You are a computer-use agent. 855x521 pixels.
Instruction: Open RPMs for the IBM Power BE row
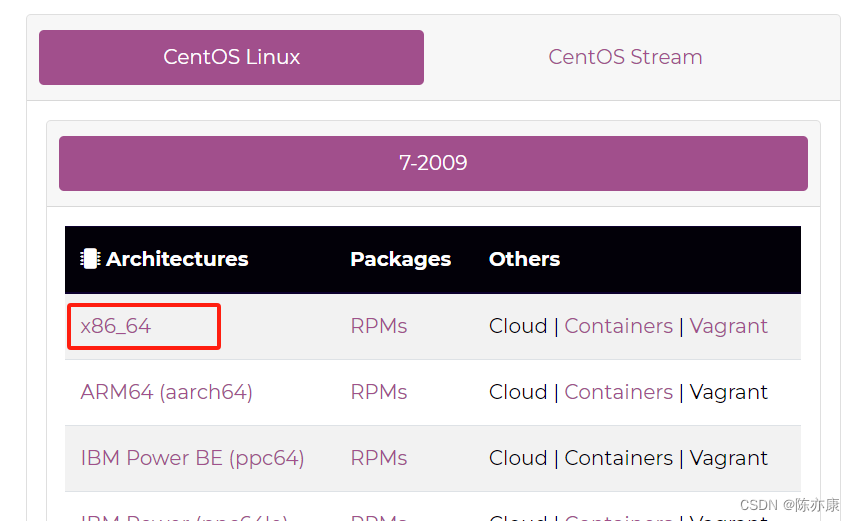(378, 458)
